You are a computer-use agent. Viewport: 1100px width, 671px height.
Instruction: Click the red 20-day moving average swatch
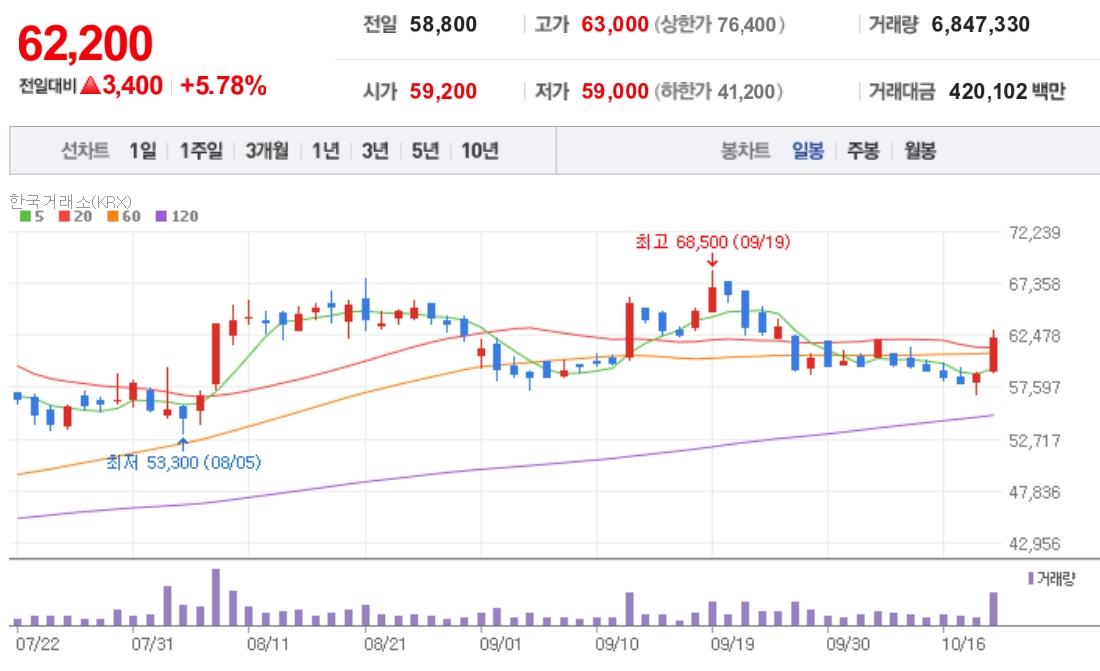pyautogui.click(x=65, y=216)
